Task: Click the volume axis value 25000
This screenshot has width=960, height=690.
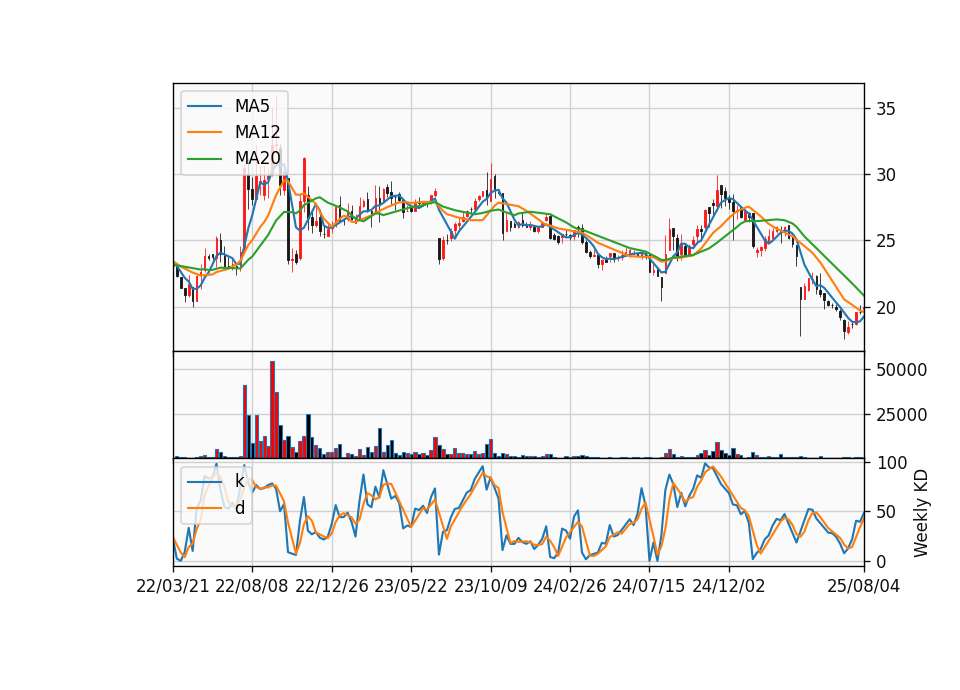Action: [x=901, y=414]
